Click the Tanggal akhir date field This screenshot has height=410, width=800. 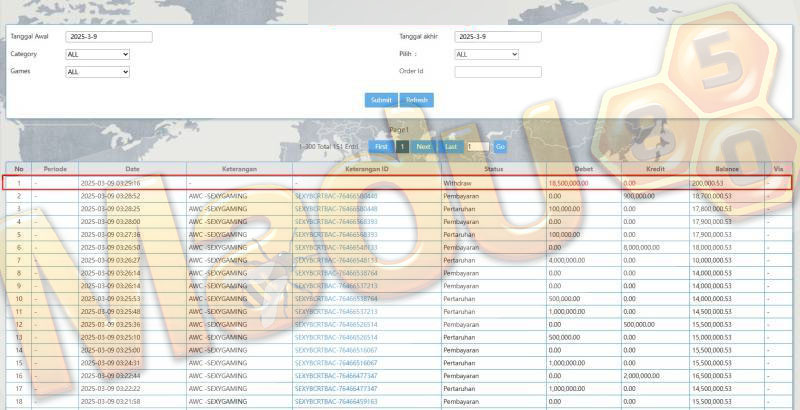(x=498, y=37)
